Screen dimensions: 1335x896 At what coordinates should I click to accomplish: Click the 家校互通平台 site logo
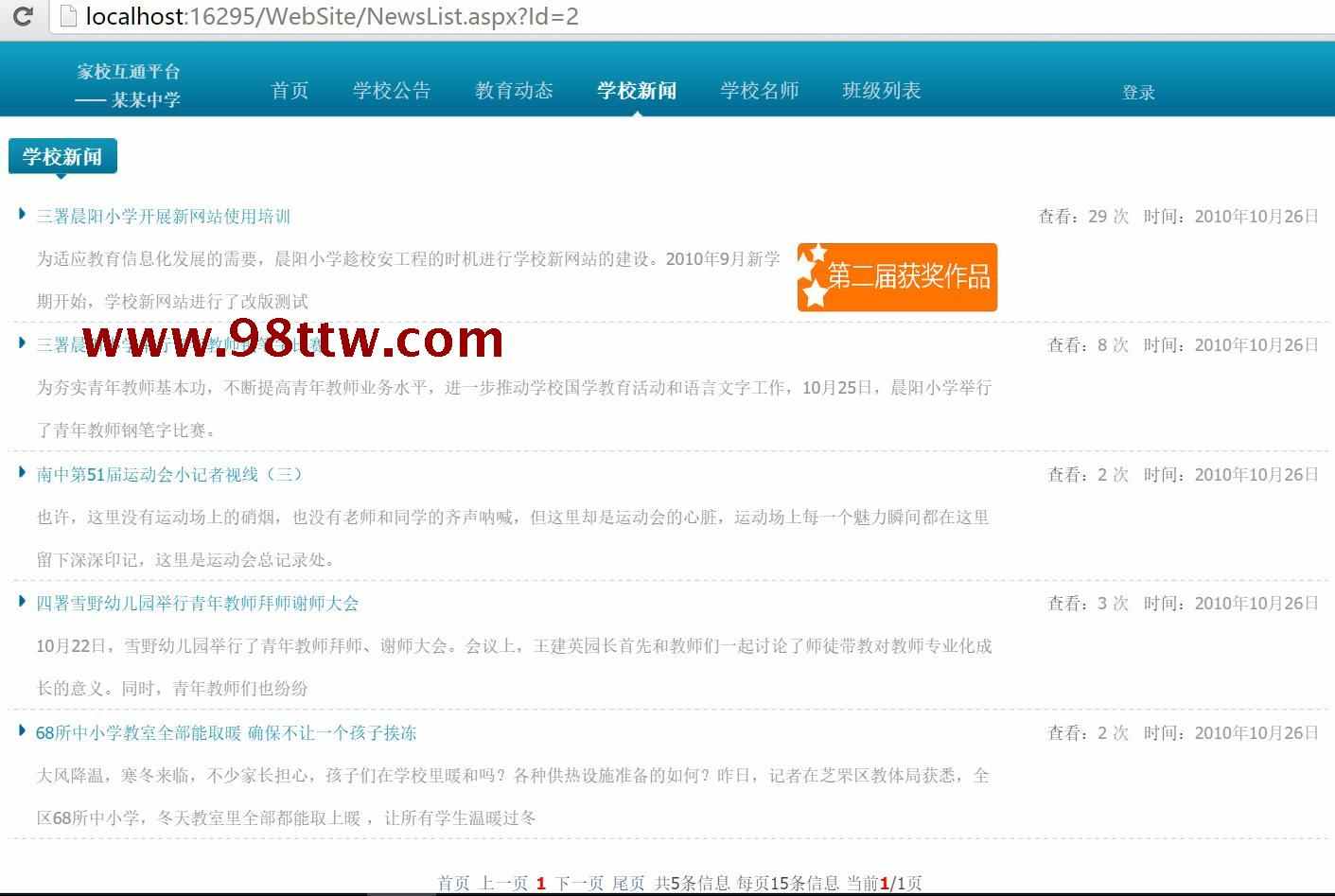[x=129, y=85]
